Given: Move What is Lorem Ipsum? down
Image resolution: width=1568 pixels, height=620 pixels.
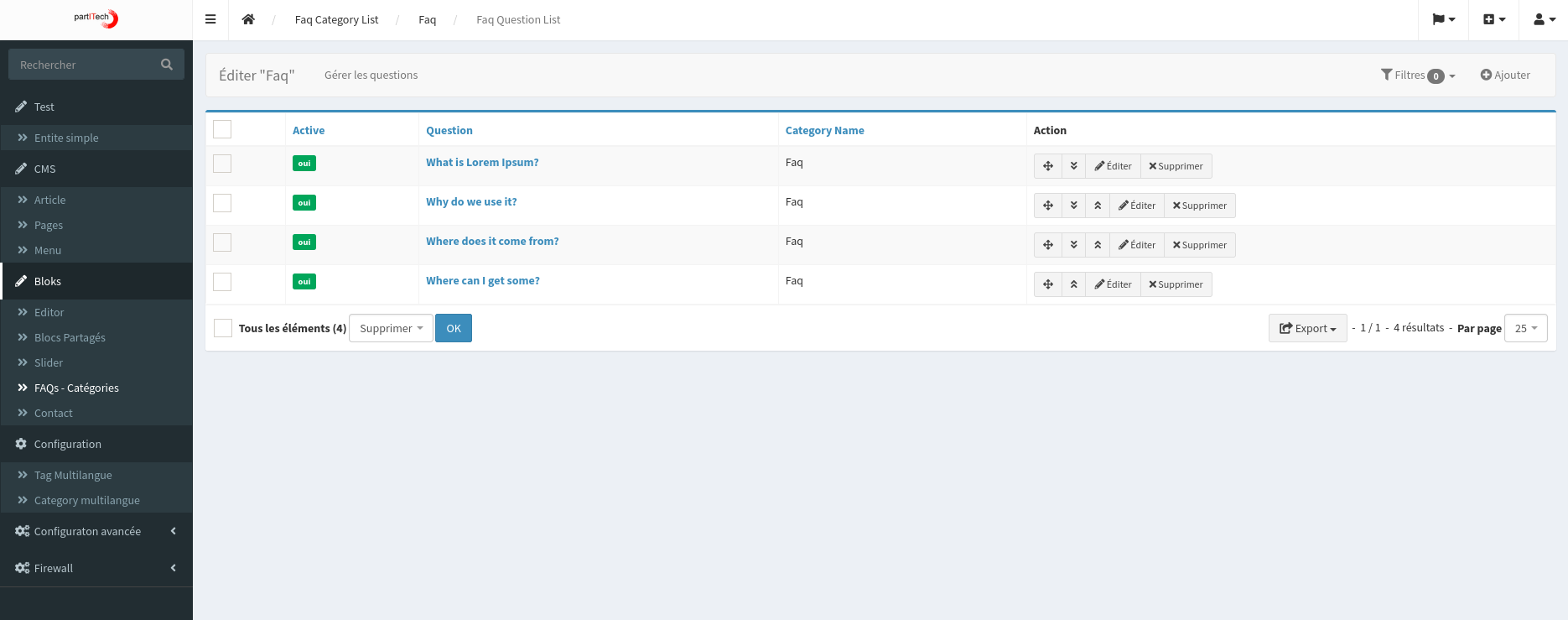Looking at the screenshot, I should point(1073,166).
